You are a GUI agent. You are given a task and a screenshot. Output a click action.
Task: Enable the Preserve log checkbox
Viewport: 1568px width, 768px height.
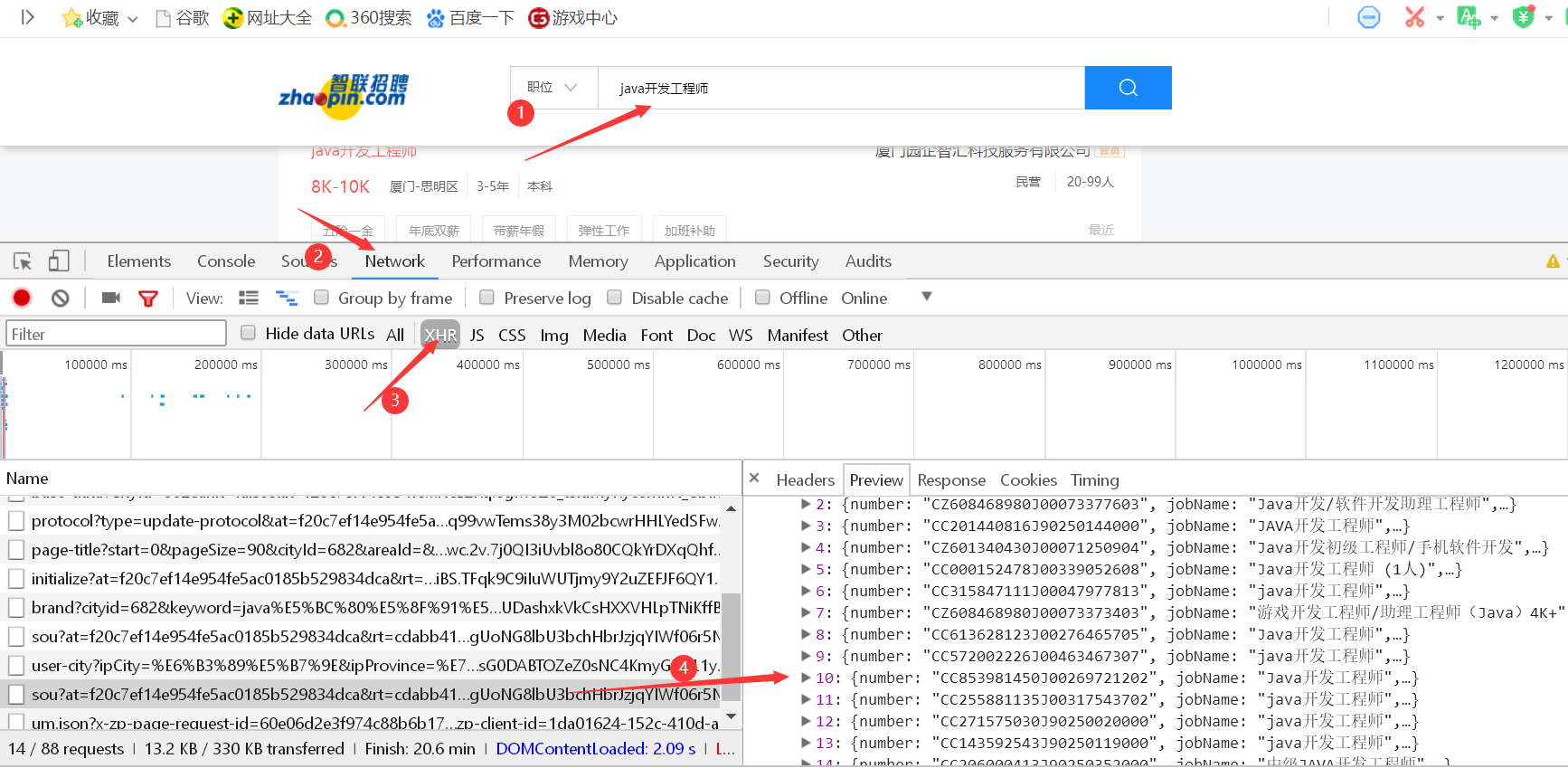[486, 298]
